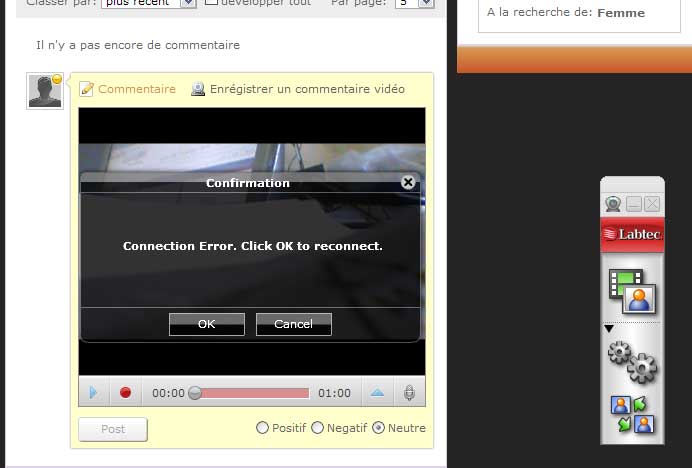Click the Labtec webcam icon
The width and height of the screenshot is (692, 468).
613,204
